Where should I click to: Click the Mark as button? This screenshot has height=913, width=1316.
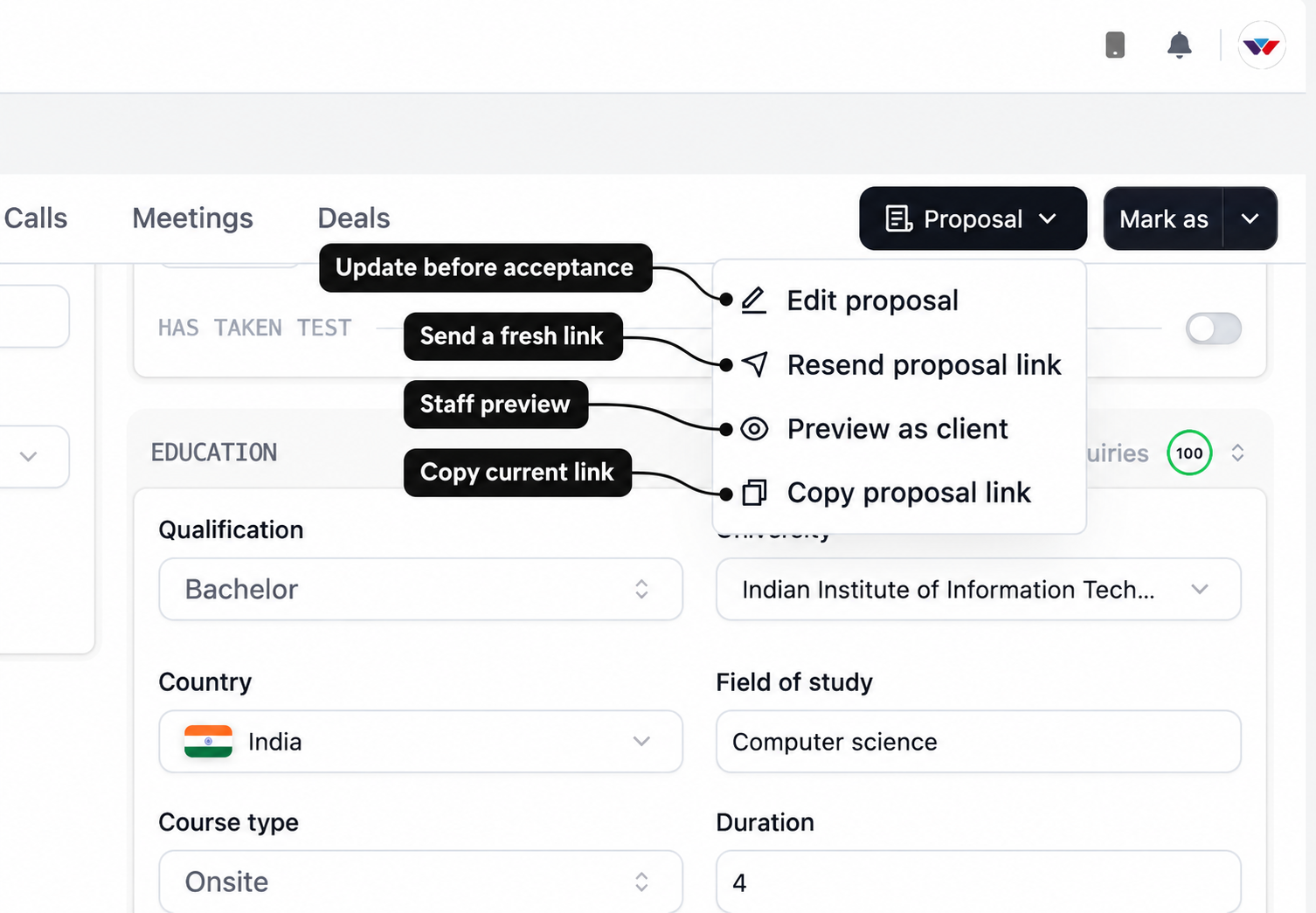tap(1164, 218)
